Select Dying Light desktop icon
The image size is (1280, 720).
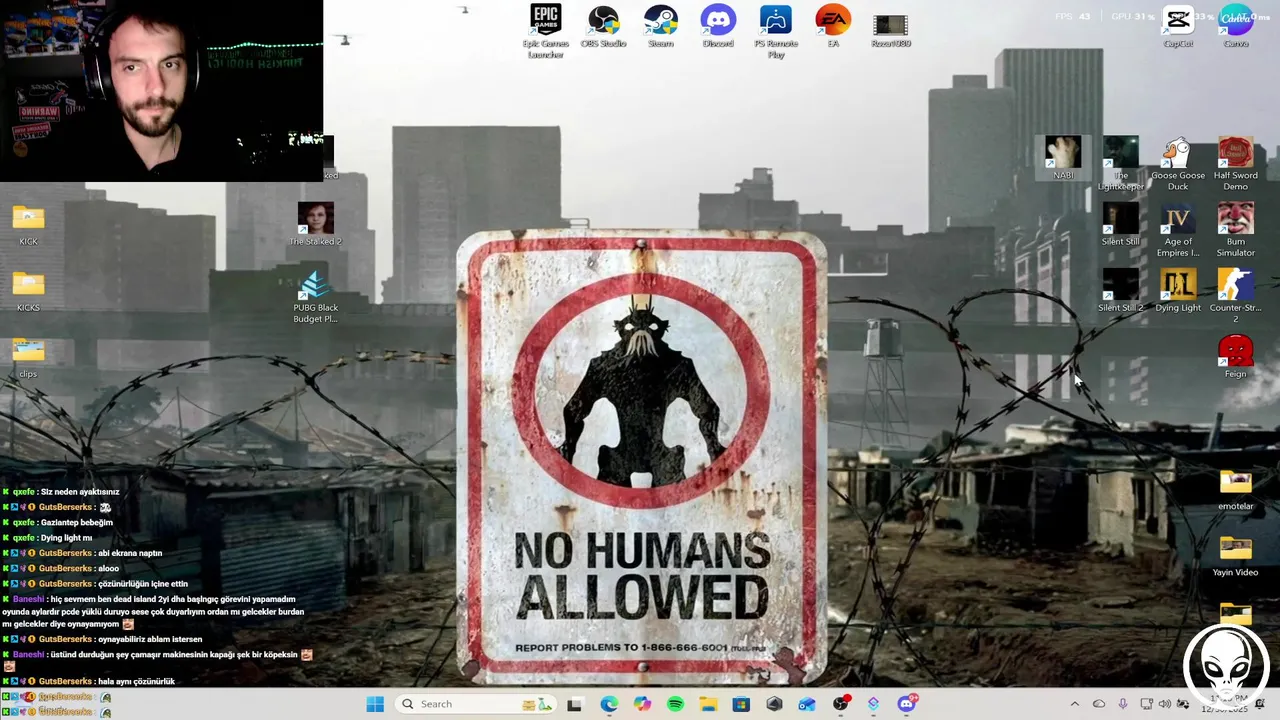pos(1178,291)
